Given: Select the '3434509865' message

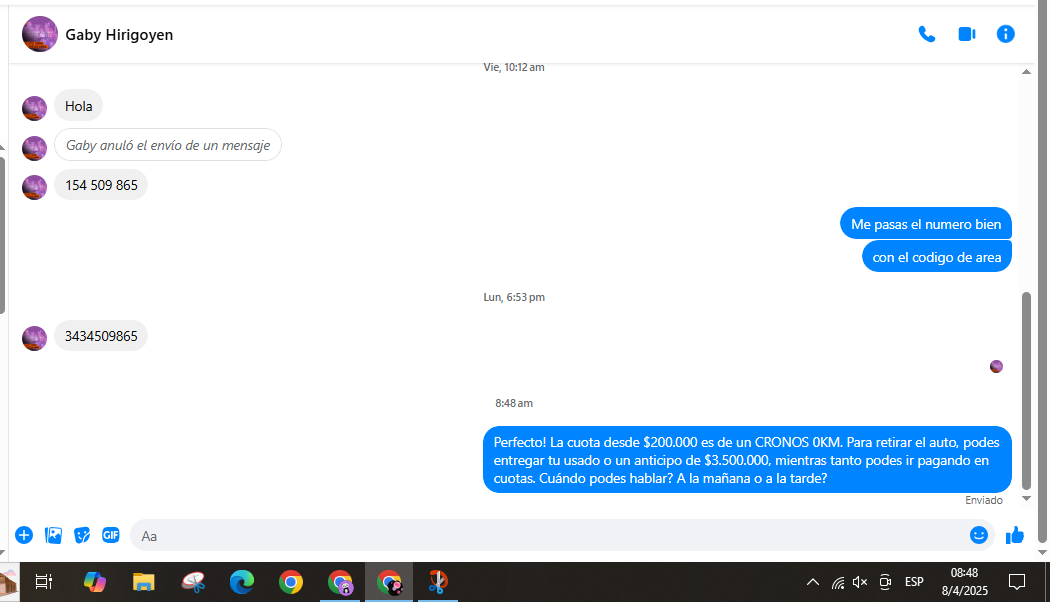Looking at the screenshot, I should click(101, 336).
